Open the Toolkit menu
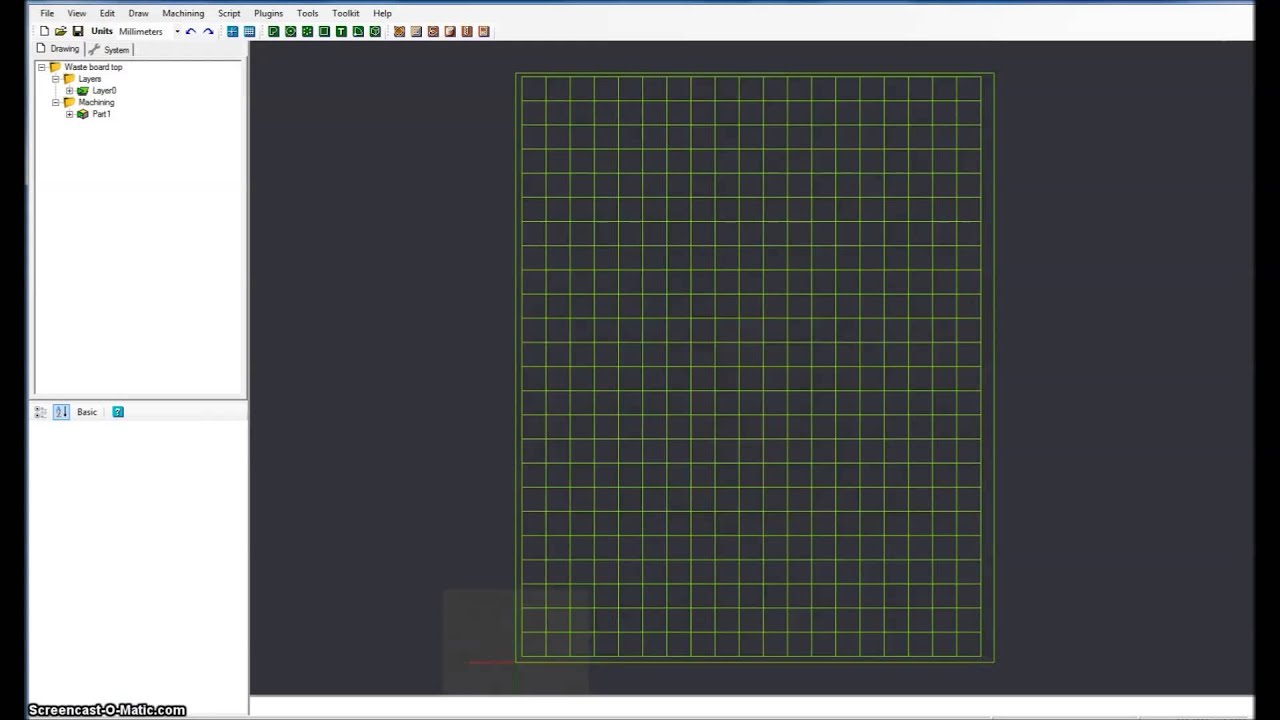The image size is (1280, 720). tap(346, 13)
